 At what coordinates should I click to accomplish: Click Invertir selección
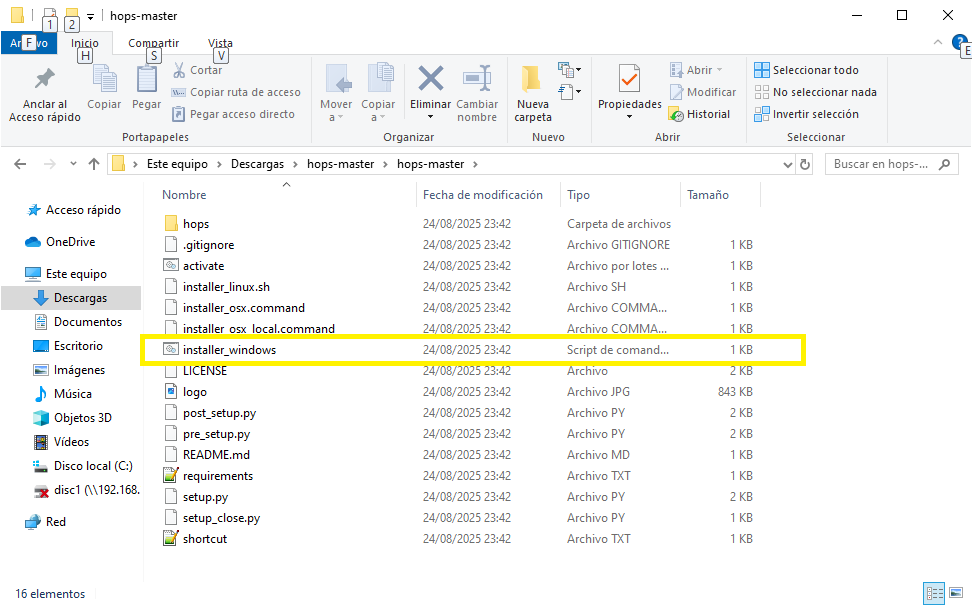click(x=806, y=114)
